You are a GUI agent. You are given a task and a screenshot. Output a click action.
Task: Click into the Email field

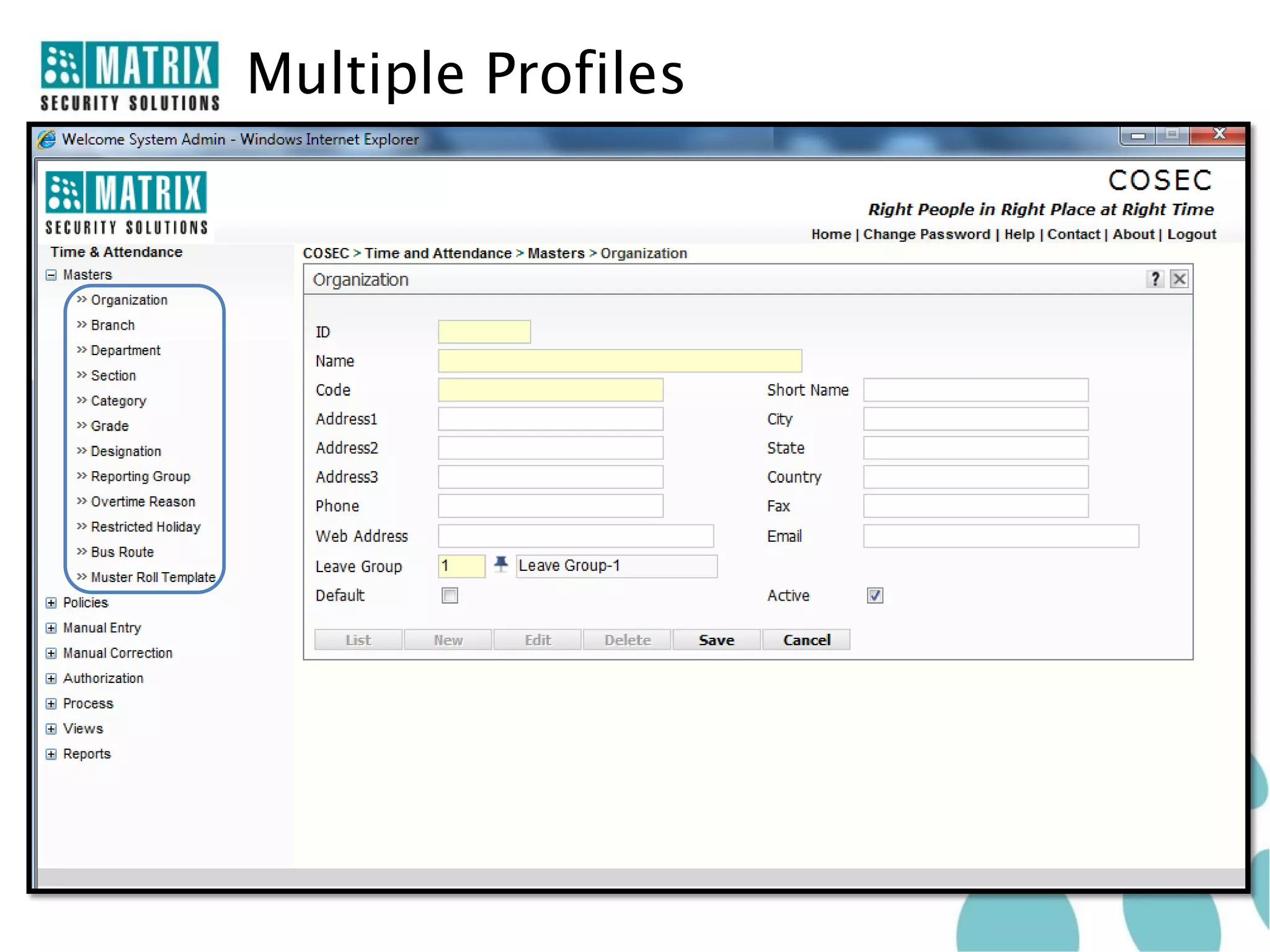(x=1001, y=535)
